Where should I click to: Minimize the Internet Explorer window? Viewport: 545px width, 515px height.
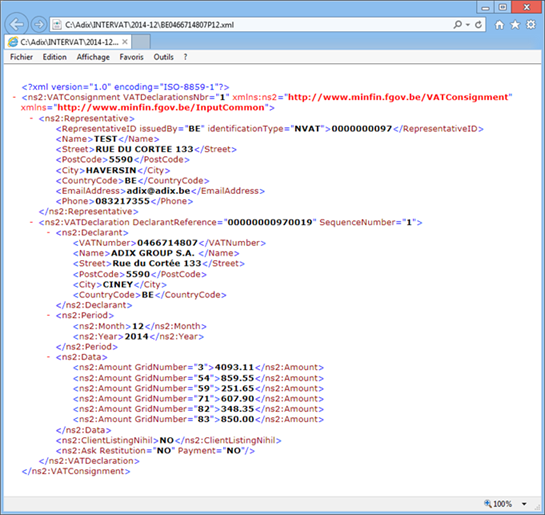[486, 7]
